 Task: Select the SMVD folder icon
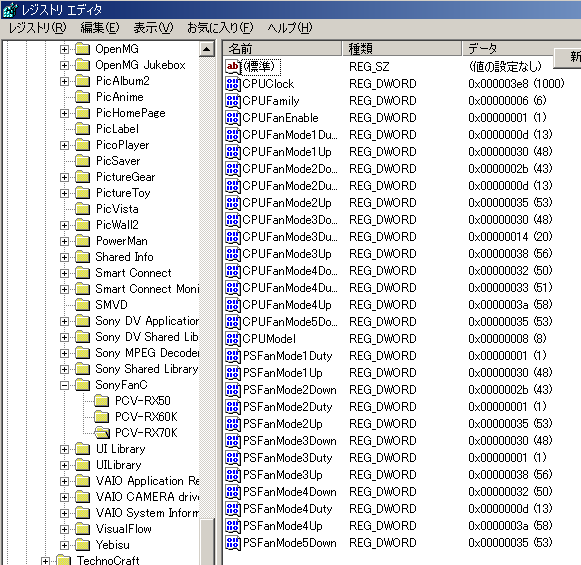coord(82,305)
